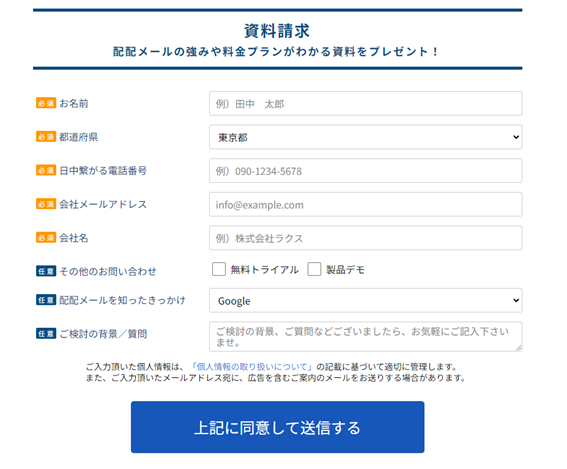This screenshot has width=567, height=469.
Task: Open the 個人情報の取り扱いについて link
Action: pyautogui.click(x=252, y=367)
